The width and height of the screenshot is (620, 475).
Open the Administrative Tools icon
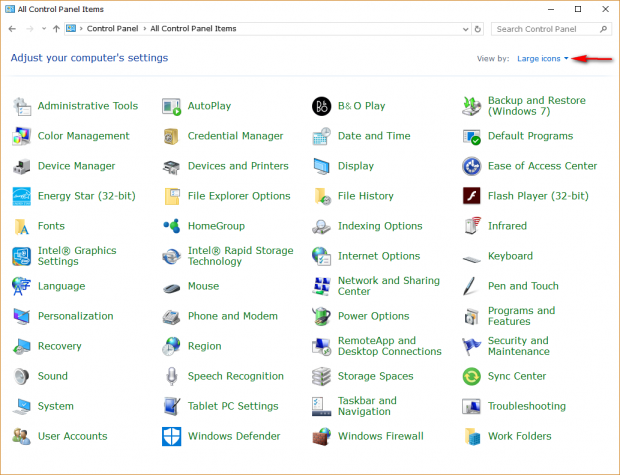point(22,106)
